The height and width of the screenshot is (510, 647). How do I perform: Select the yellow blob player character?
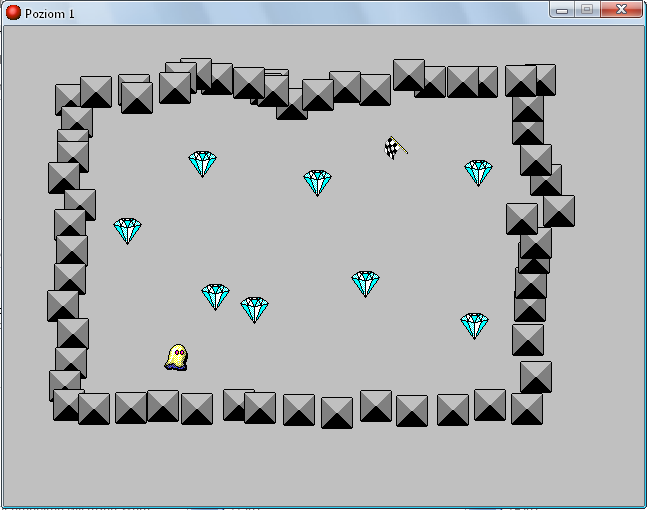(x=177, y=356)
